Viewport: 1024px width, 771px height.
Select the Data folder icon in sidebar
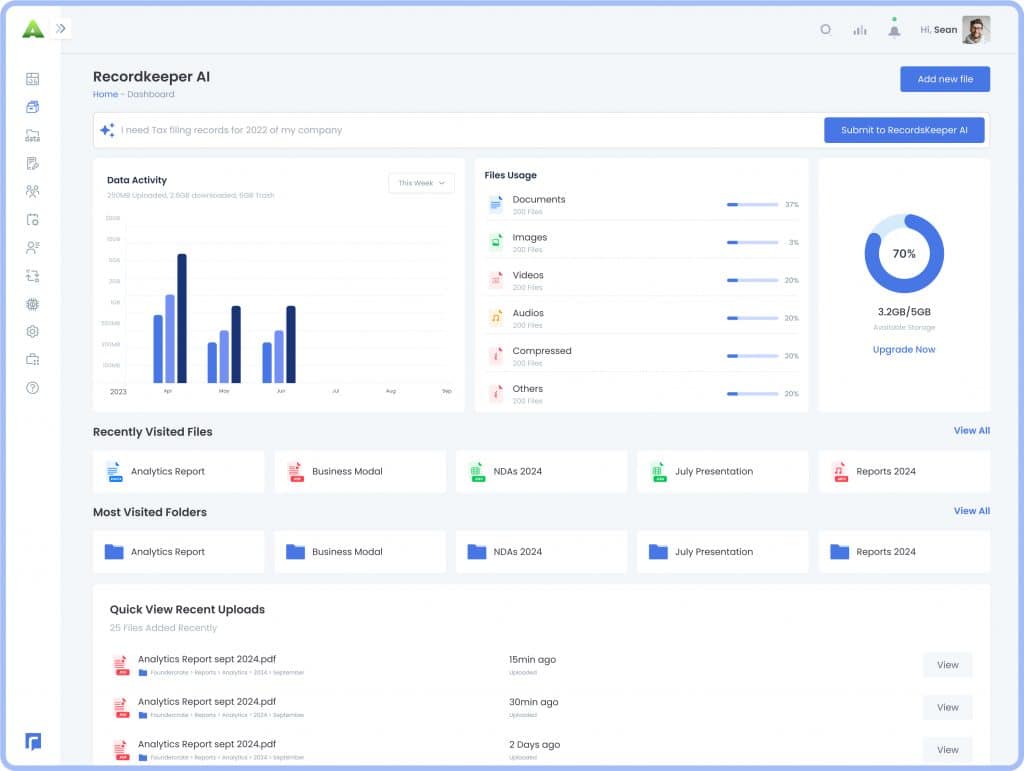pos(31,136)
